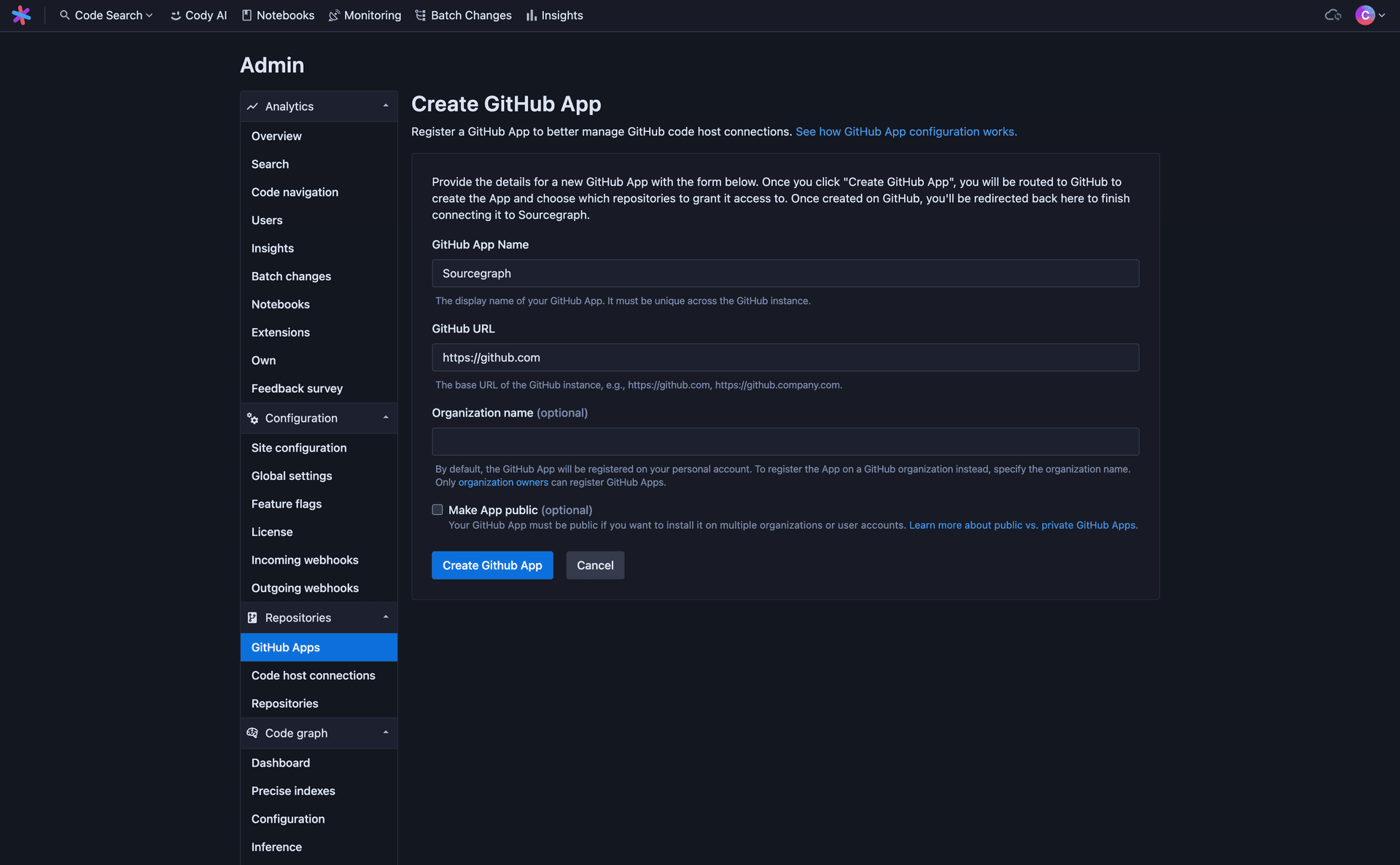Enable the Make App public checkbox
The image size is (1400, 865).
437,510
